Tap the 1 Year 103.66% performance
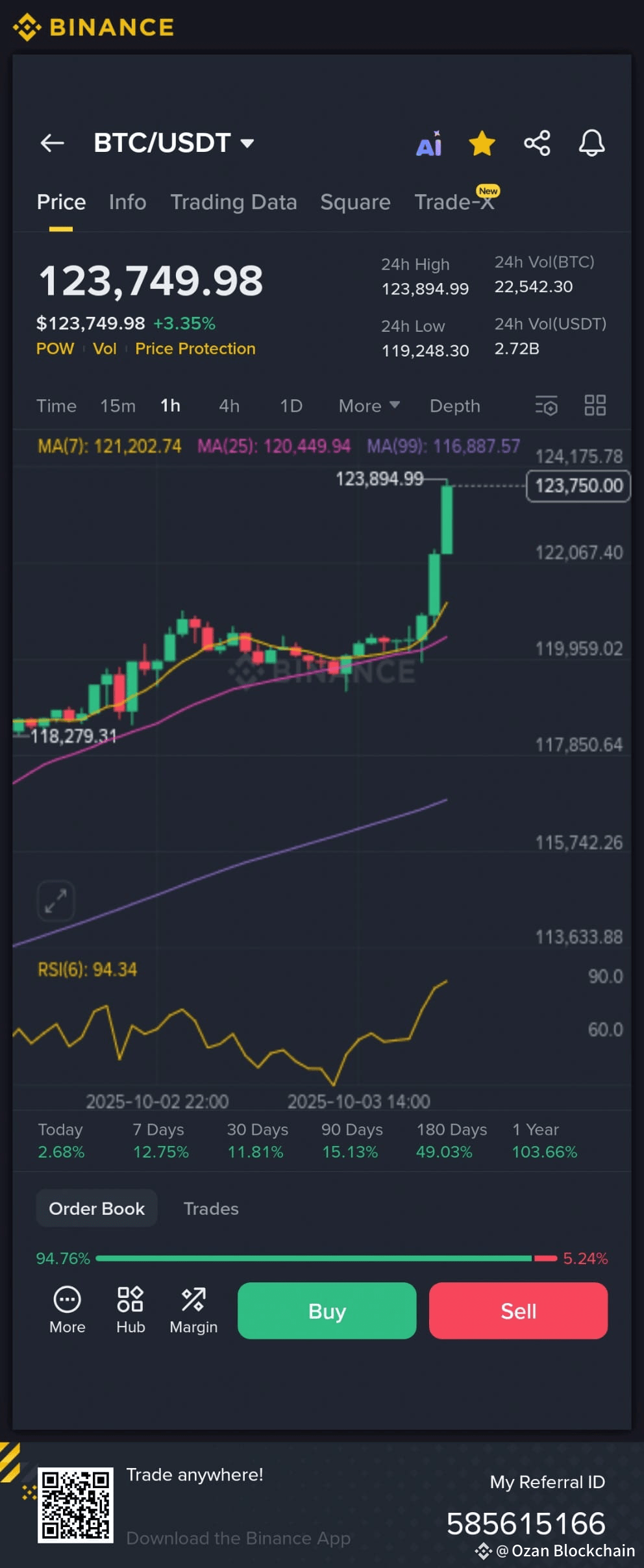Viewport: 644px width, 1568px height. [x=544, y=1141]
